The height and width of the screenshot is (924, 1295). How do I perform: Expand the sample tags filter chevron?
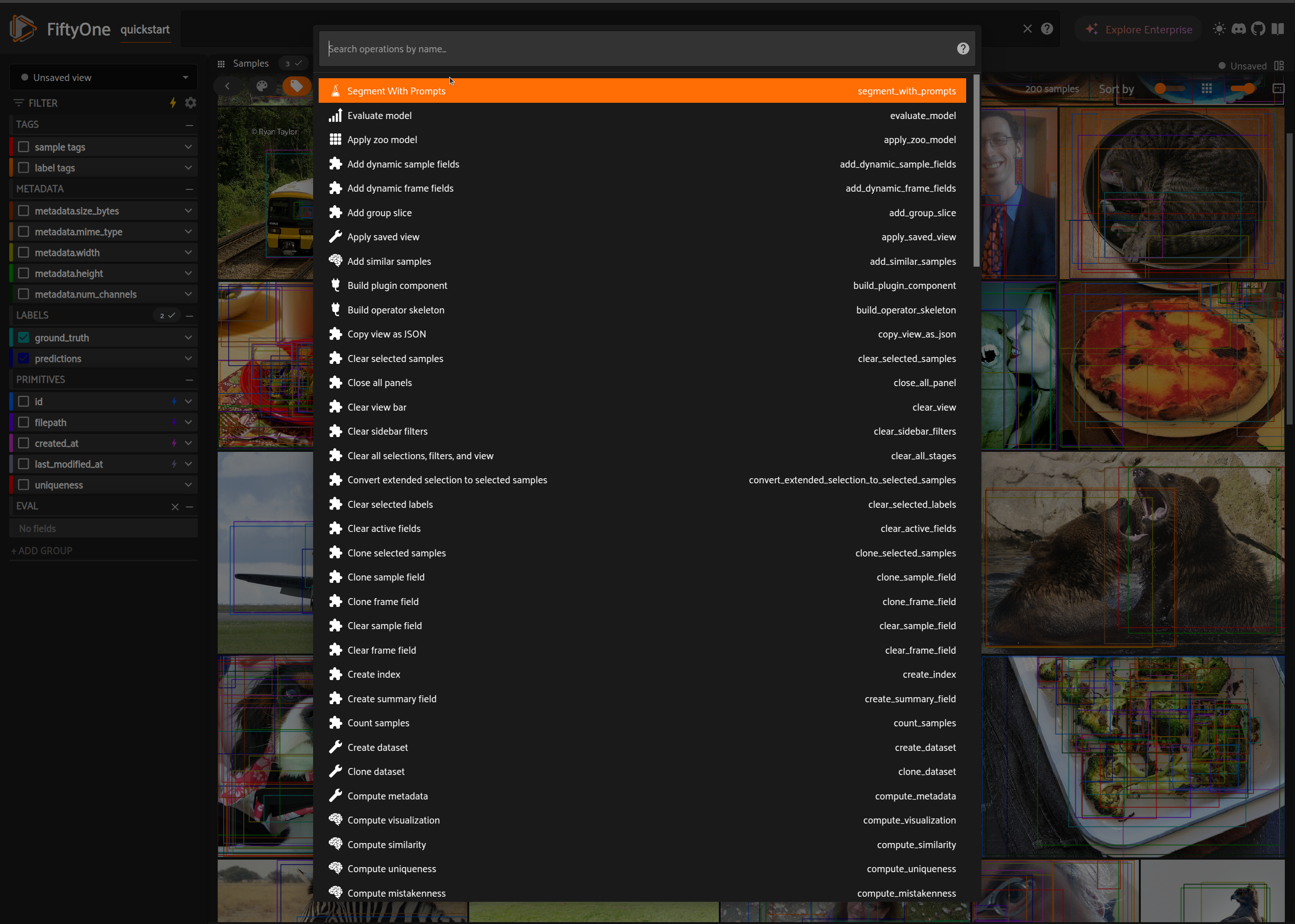[x=188, y=147]
